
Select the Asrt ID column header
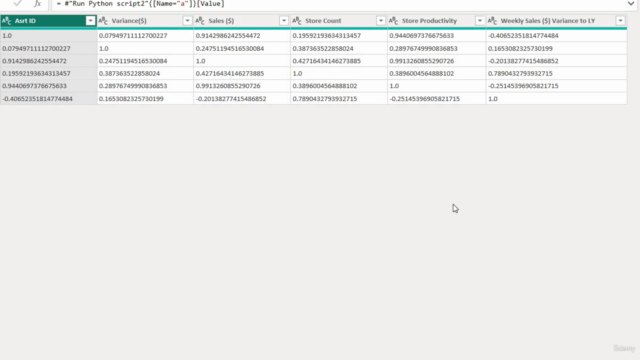click(25, 21)
